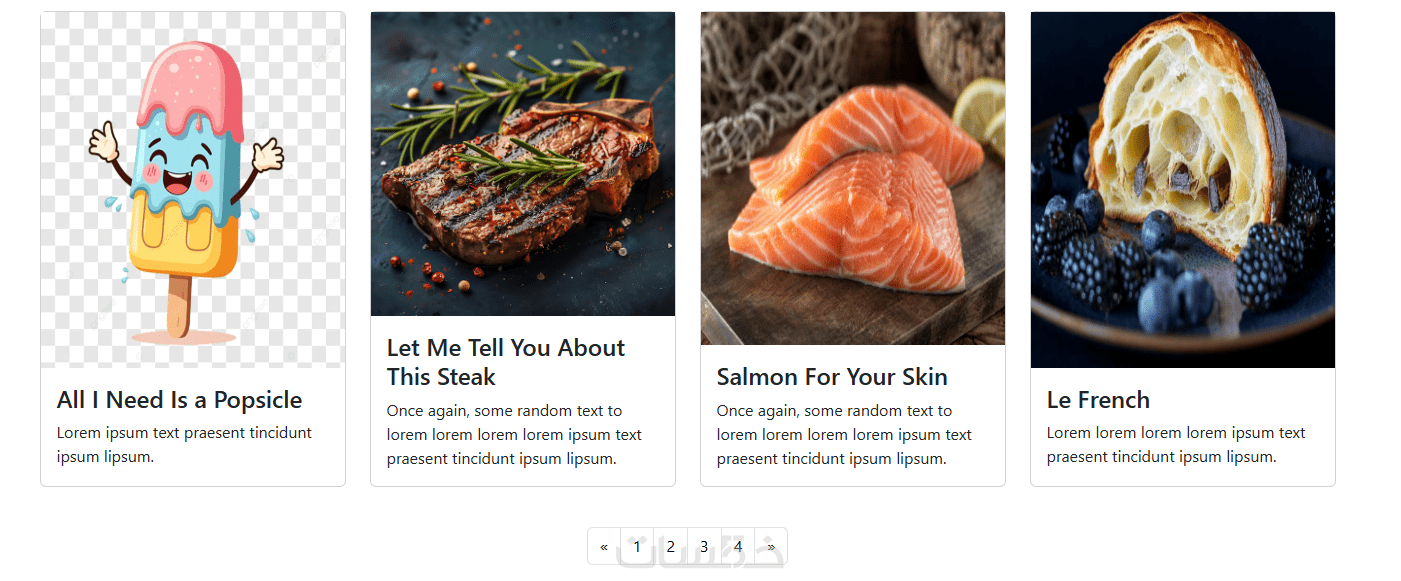
Task: Click the "All I Need Is a Popsicle" title
Action: 179,400
